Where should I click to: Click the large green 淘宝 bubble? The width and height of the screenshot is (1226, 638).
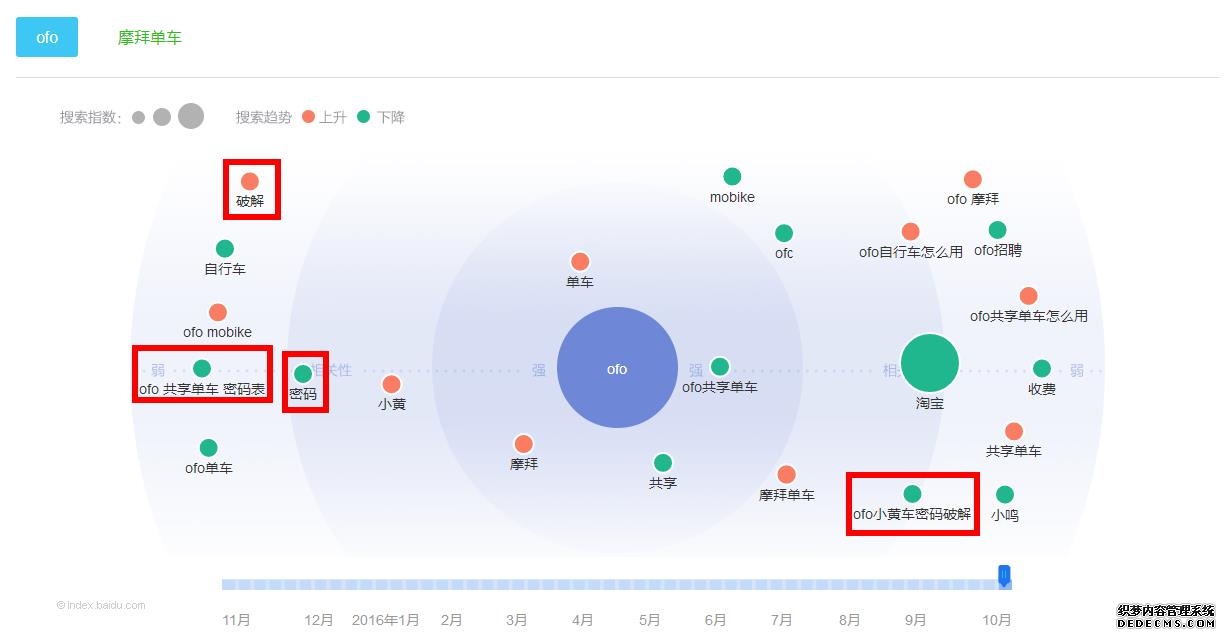929,363
